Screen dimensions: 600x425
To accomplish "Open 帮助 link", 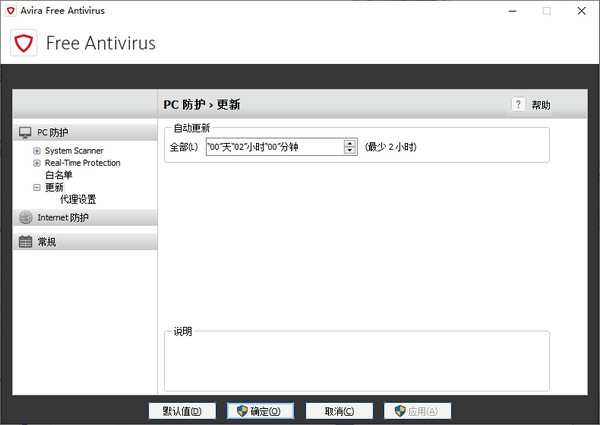I will (x=540, y=105).
